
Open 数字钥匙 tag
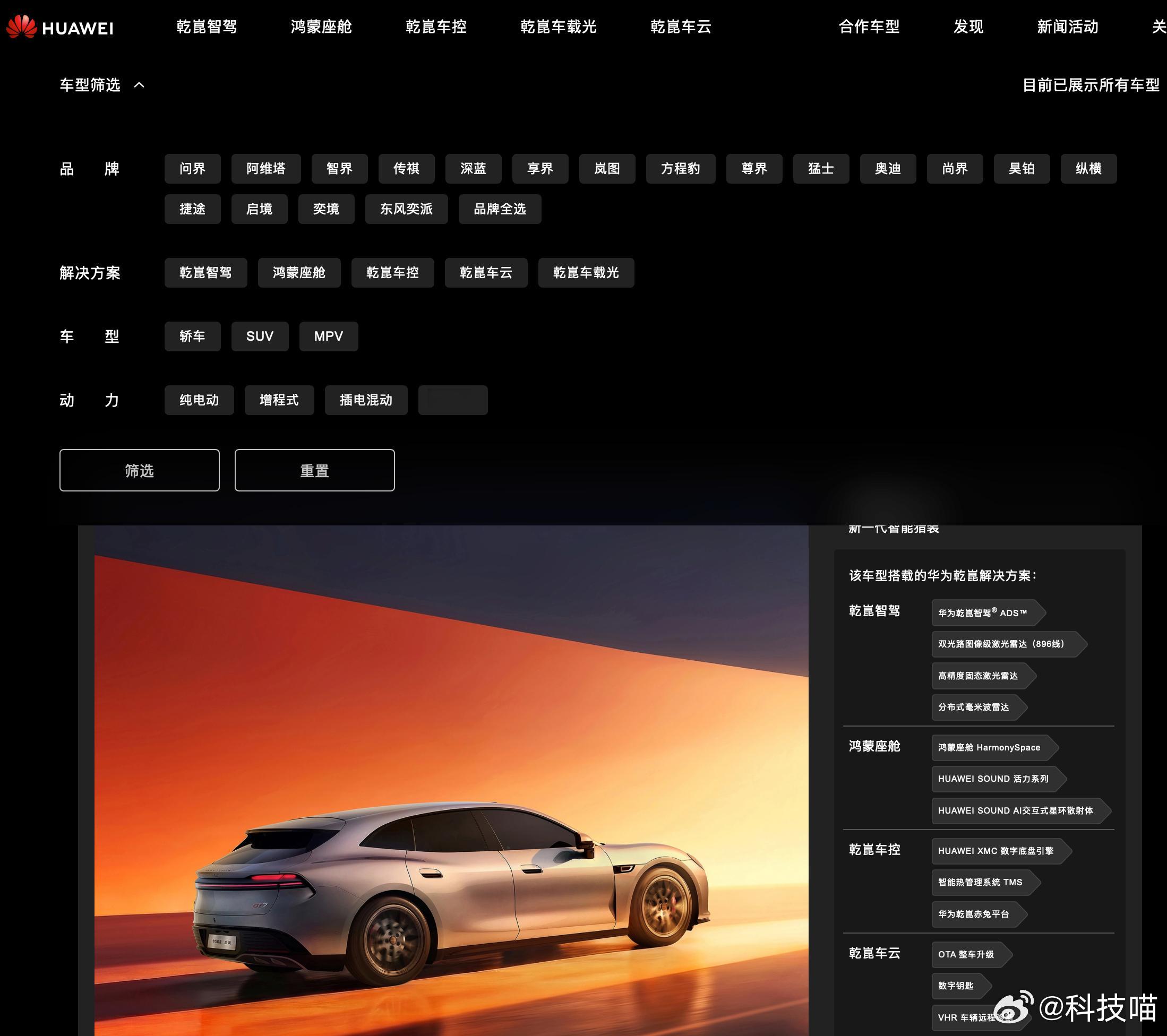(x=962, y=986)
